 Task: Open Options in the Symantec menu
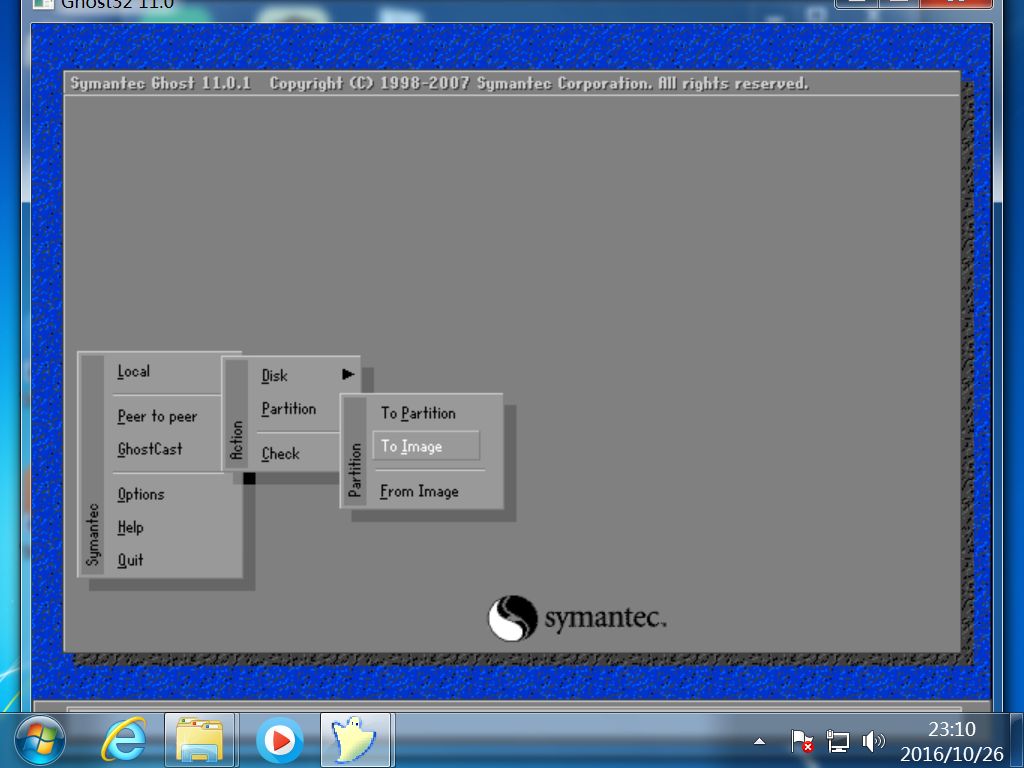pos(140,494)
